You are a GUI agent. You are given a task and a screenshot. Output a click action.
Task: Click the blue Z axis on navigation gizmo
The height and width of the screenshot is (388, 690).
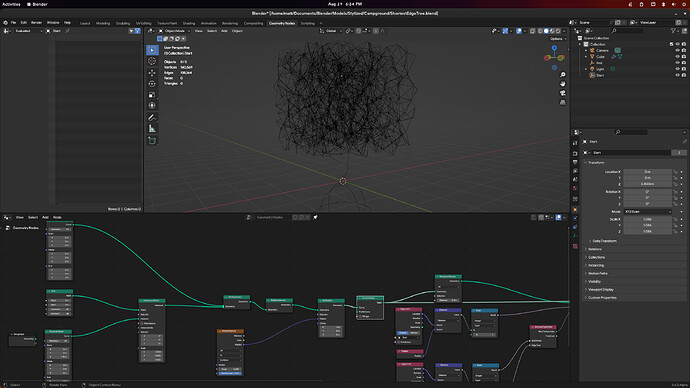point(554,48)
